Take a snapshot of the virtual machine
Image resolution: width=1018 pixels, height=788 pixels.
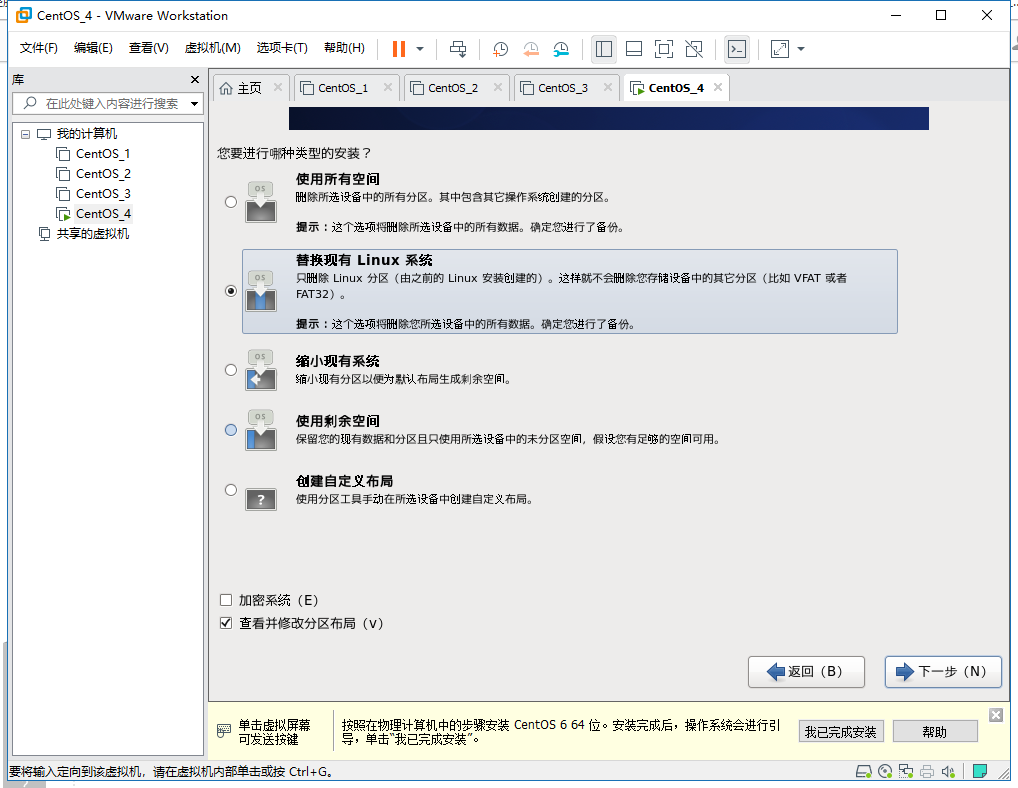500,49
